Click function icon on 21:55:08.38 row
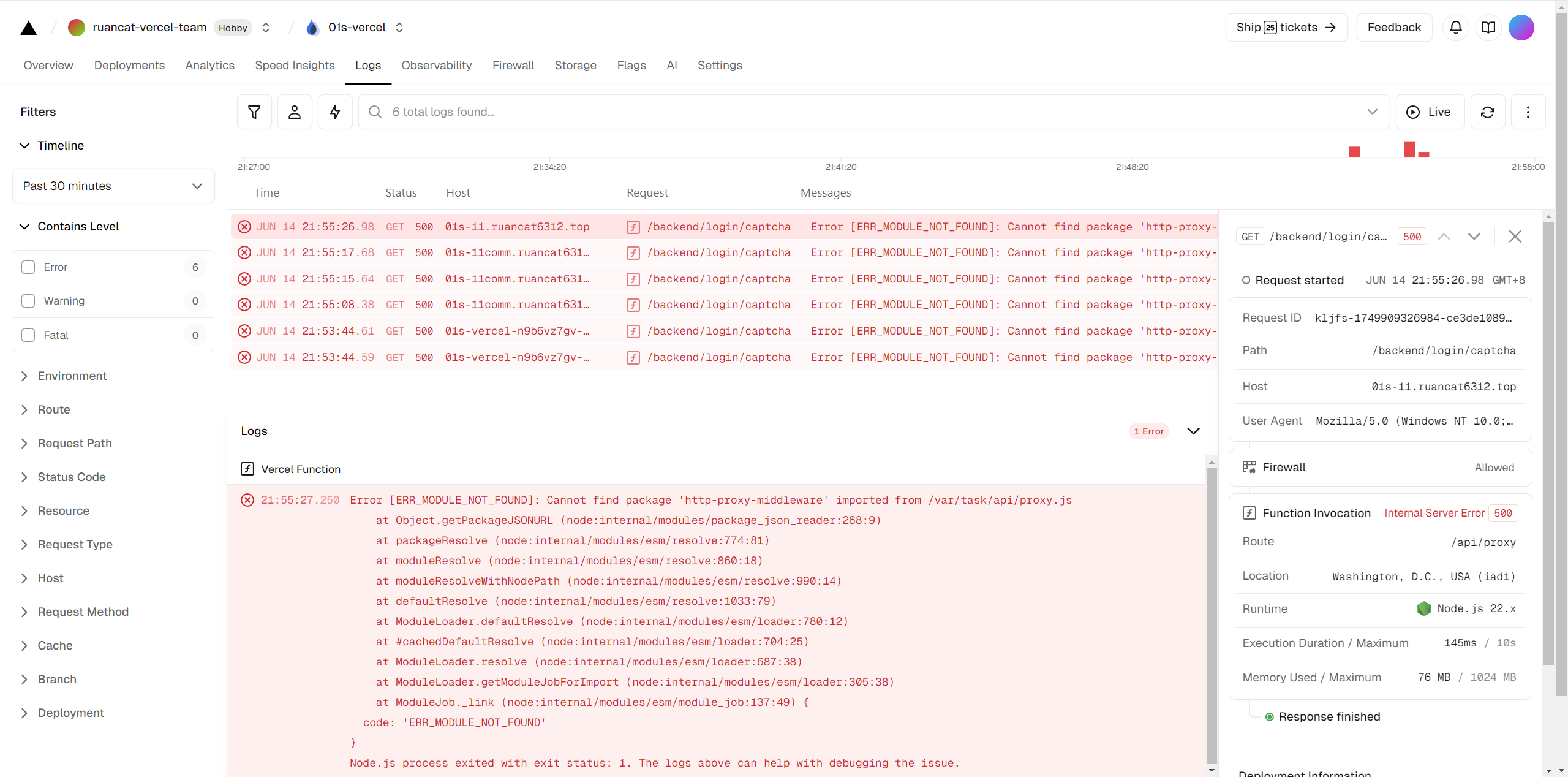Viewport: 1568px width, 777px height. [x=633, y=305]
